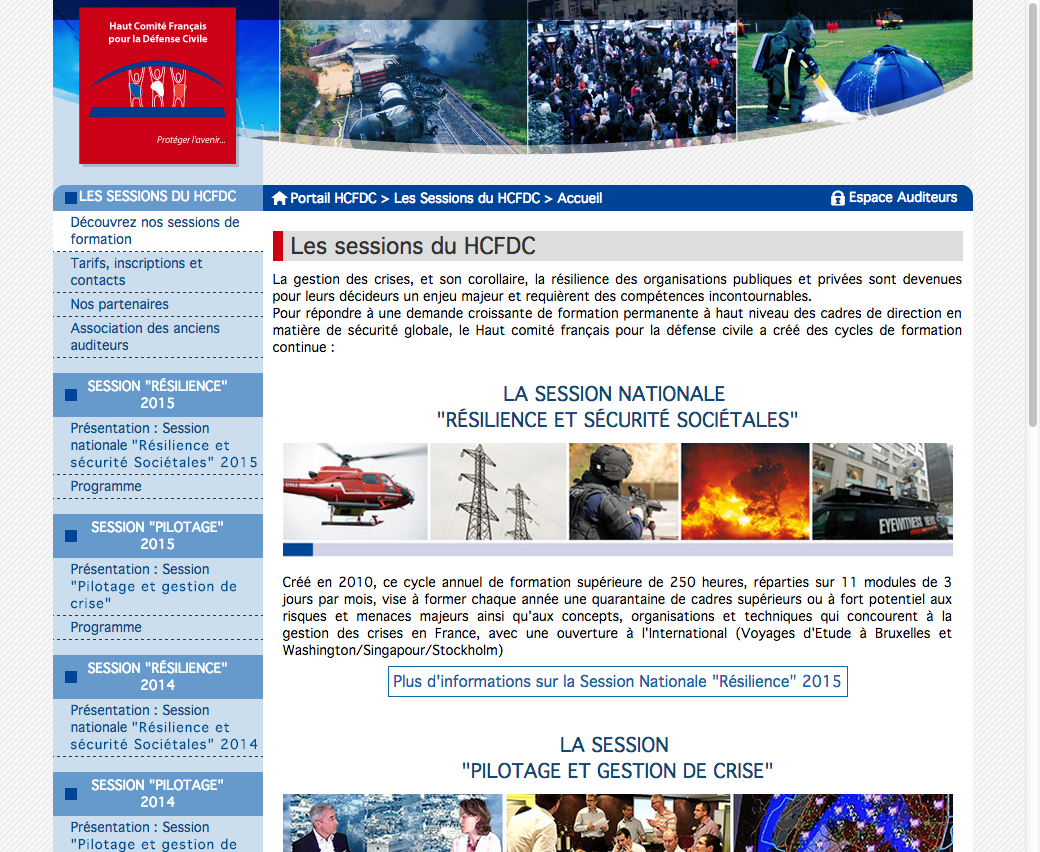Click the crisis map thumbnail
This screenshot has height=852, width=1040.
click(843, 823)
